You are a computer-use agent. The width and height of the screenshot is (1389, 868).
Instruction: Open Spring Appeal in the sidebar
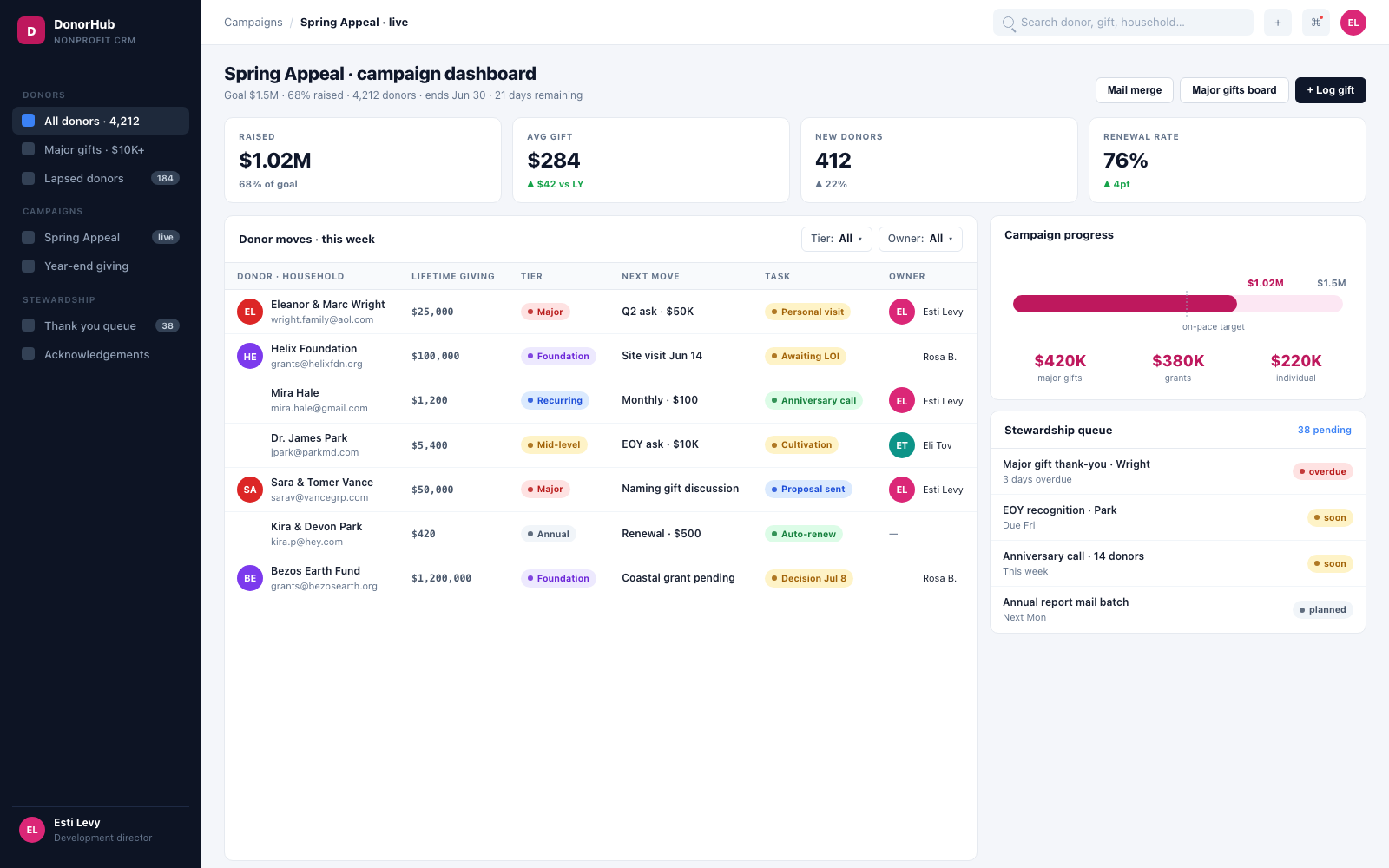point(101,237)
